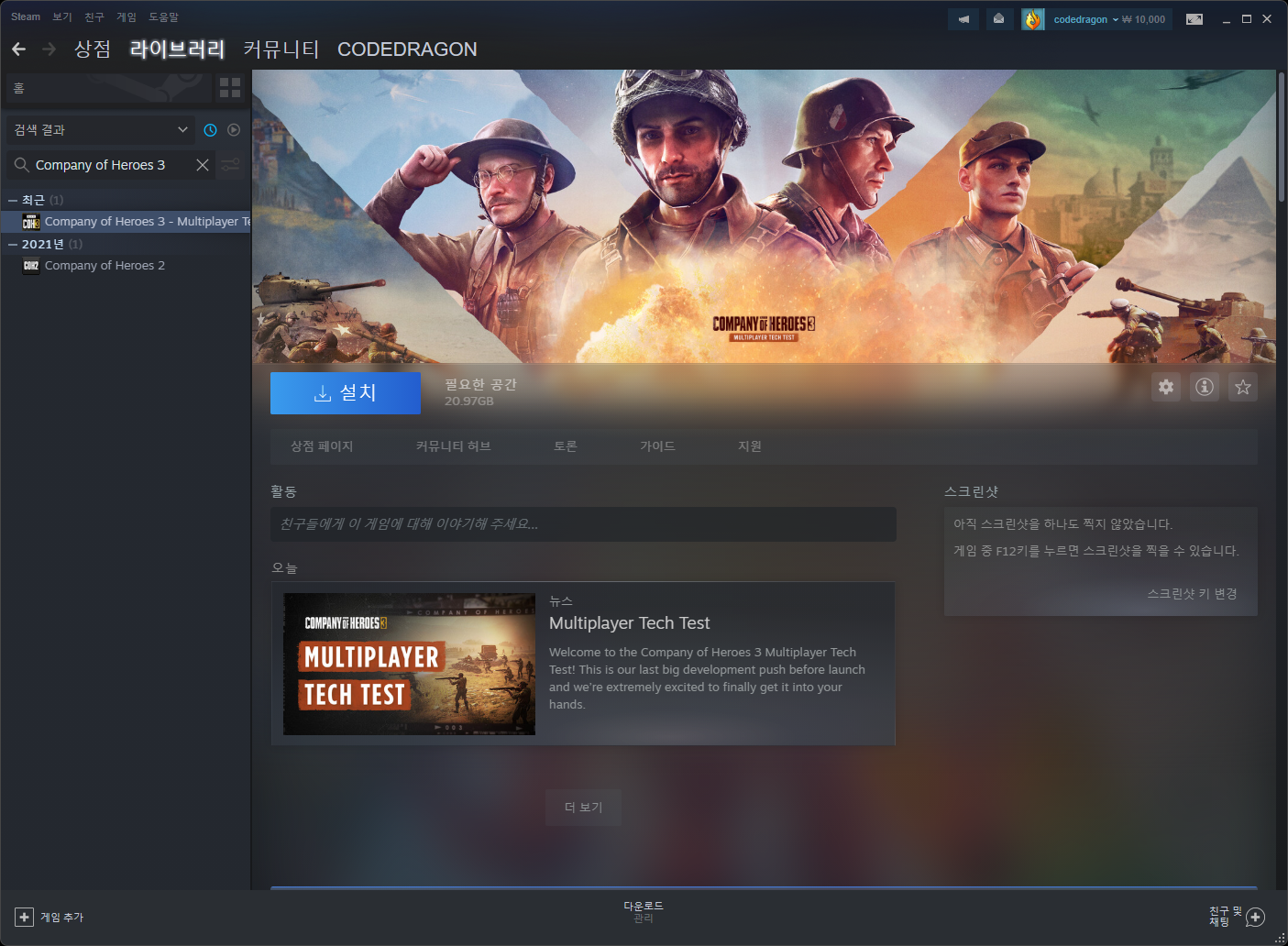Open the 게임 menu
The height and width of the screenshot is (946, 1288).
[127, 16]
